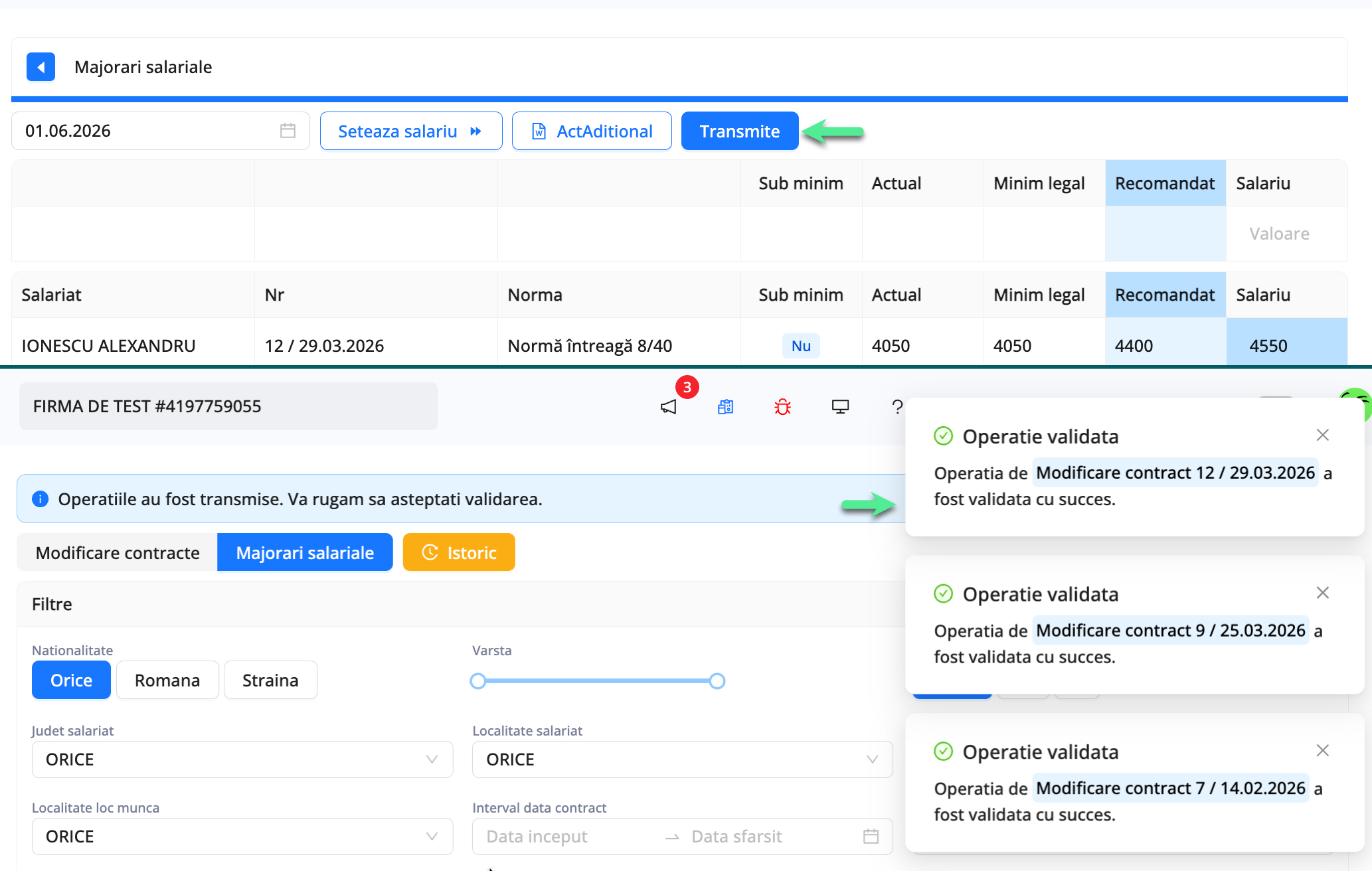Expand the Localitate loc munca dropdown
Viewport: 1372px width, 871px height.
(242, 836)
